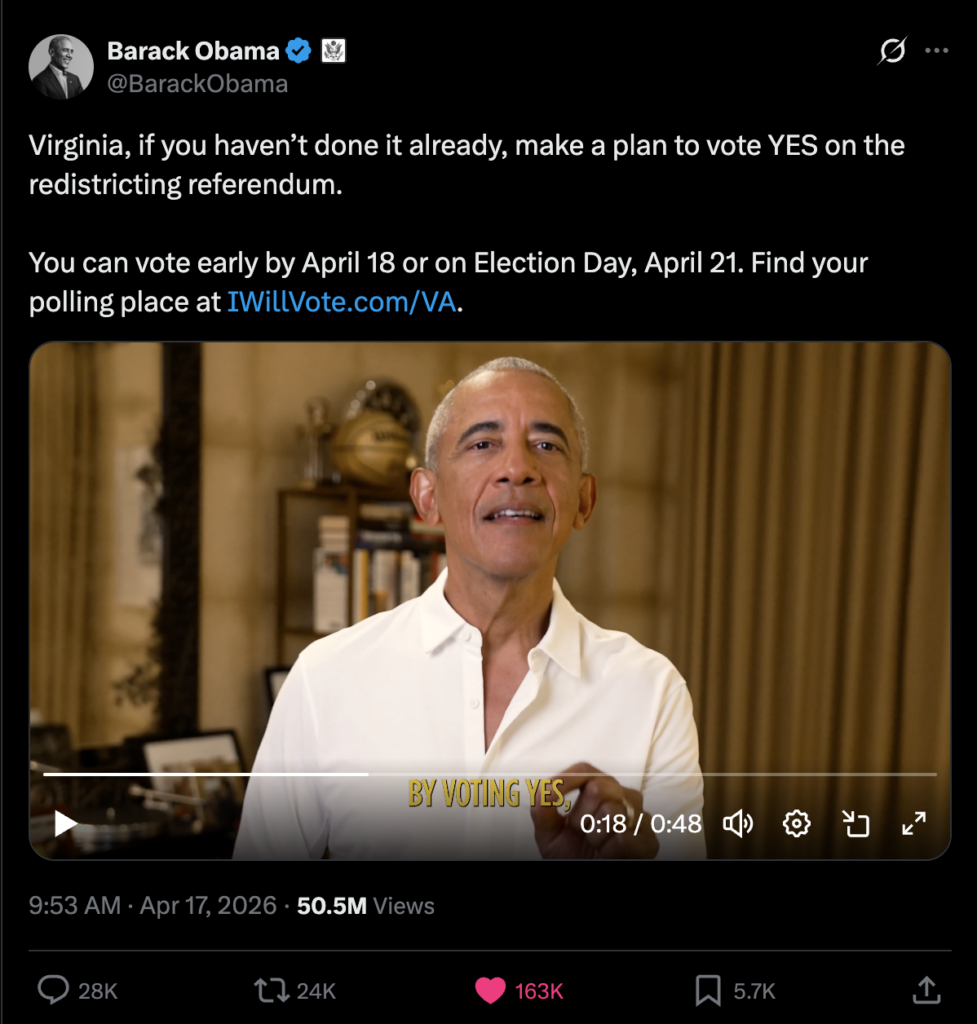977x1024 pixels.
Task: Open video settings gear
Action: click(796, 823)
